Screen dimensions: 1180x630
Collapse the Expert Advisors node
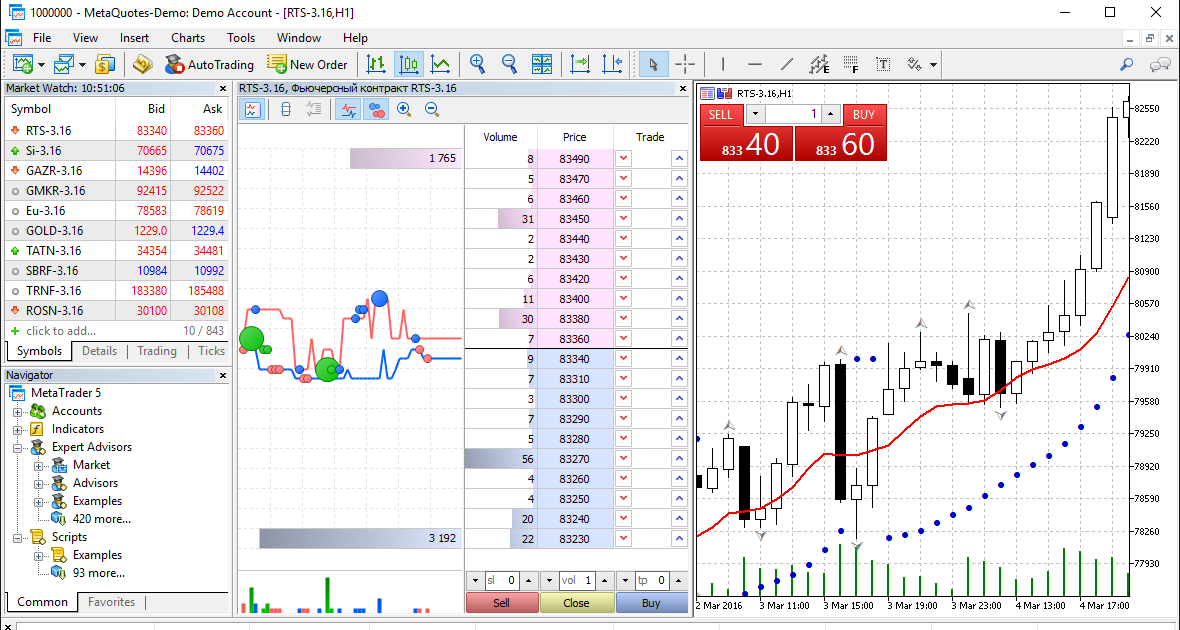point(17,447)
